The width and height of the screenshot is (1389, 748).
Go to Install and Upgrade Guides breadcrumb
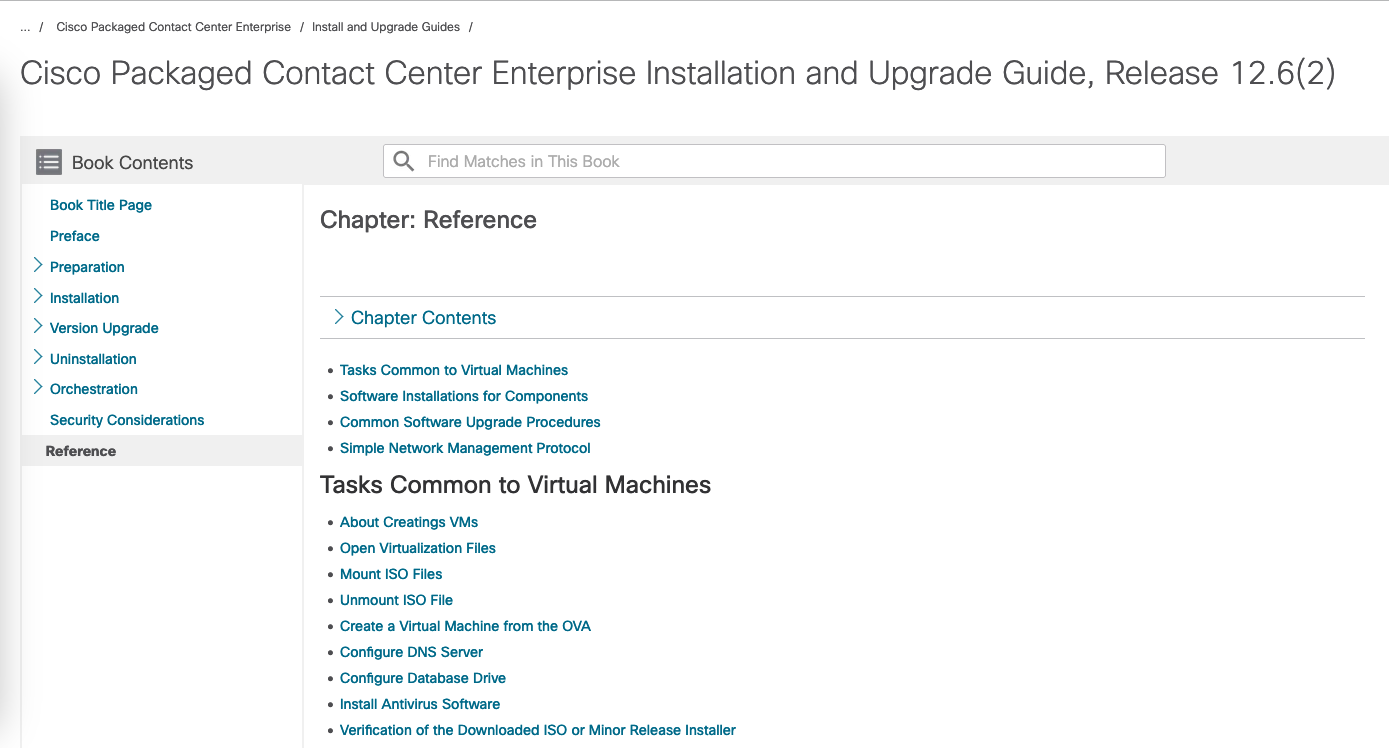click(386, 27)
